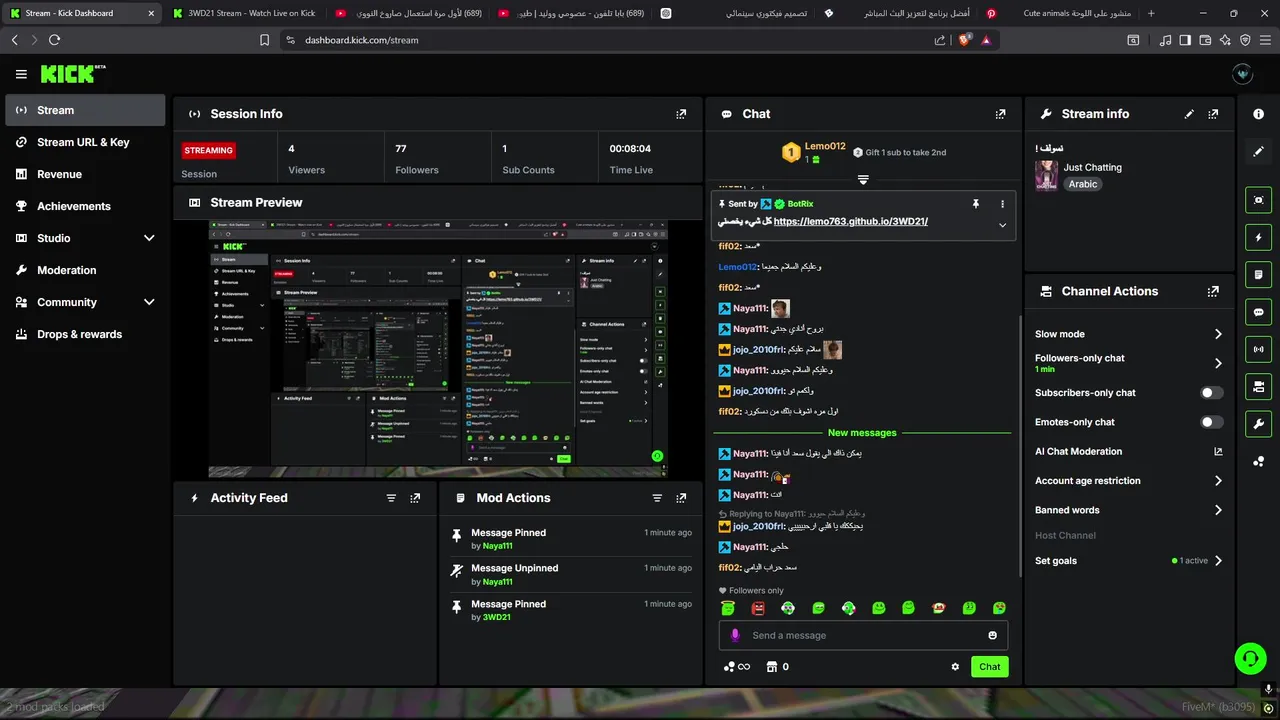1280x720 pixels.
Task: Open Banned words settings
Action: [1129, 510]
